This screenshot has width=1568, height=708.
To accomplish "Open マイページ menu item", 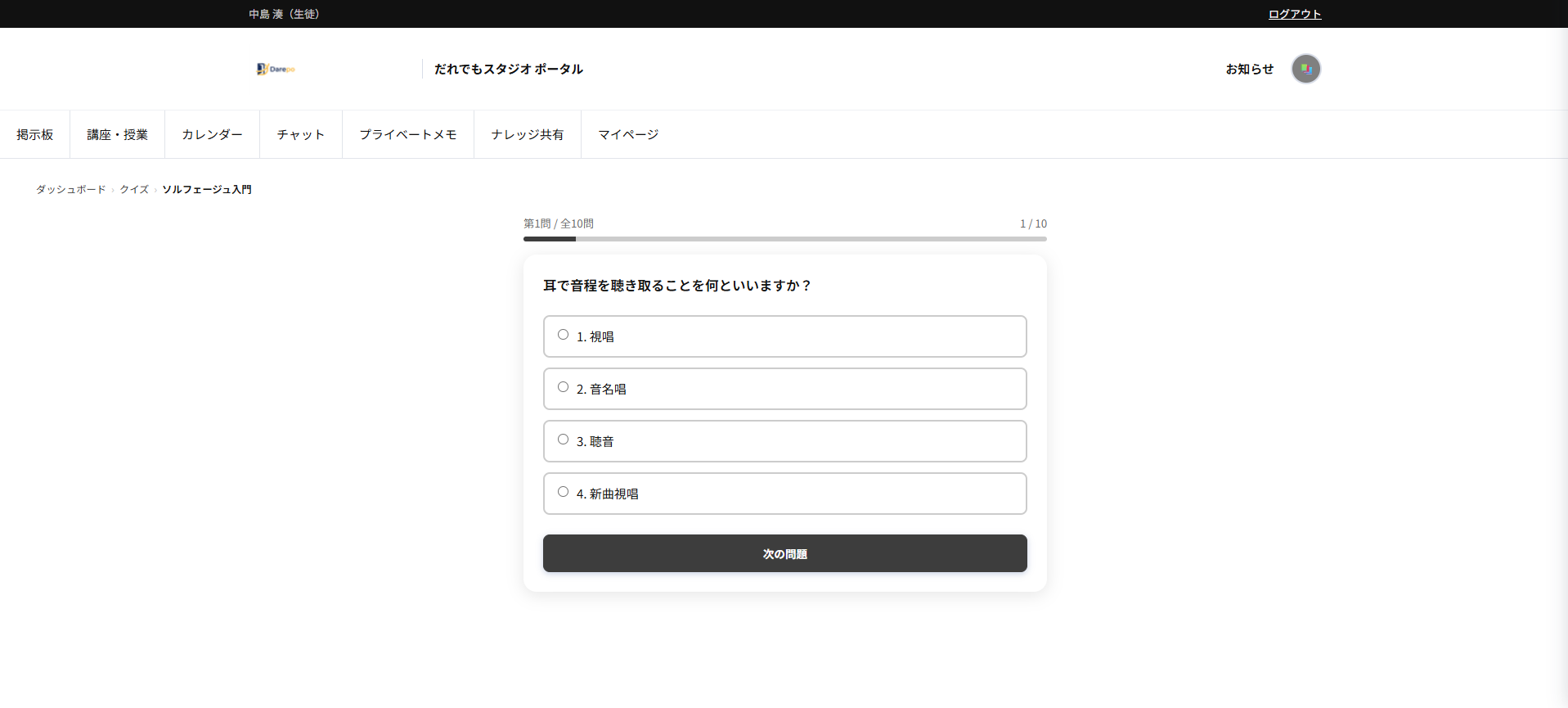I will [x=628, y=134].
